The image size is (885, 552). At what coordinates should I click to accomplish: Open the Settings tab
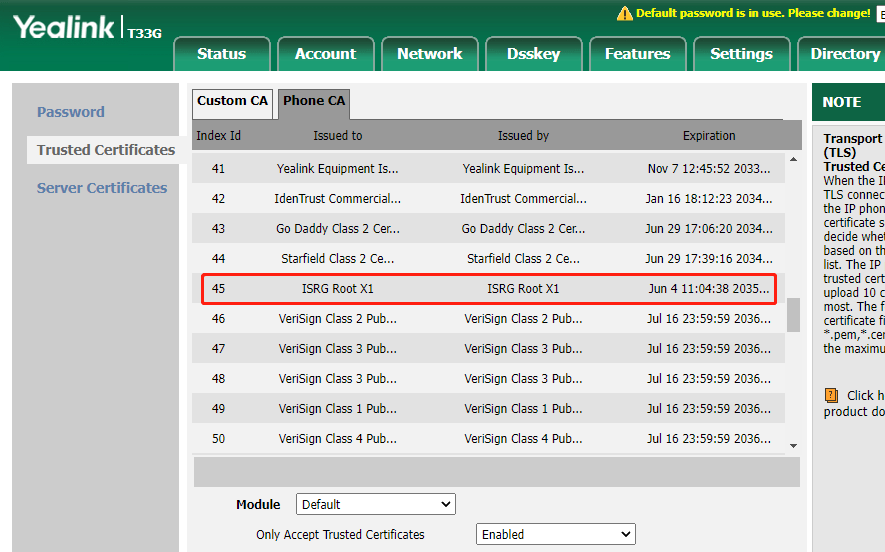tap(741, 54)
